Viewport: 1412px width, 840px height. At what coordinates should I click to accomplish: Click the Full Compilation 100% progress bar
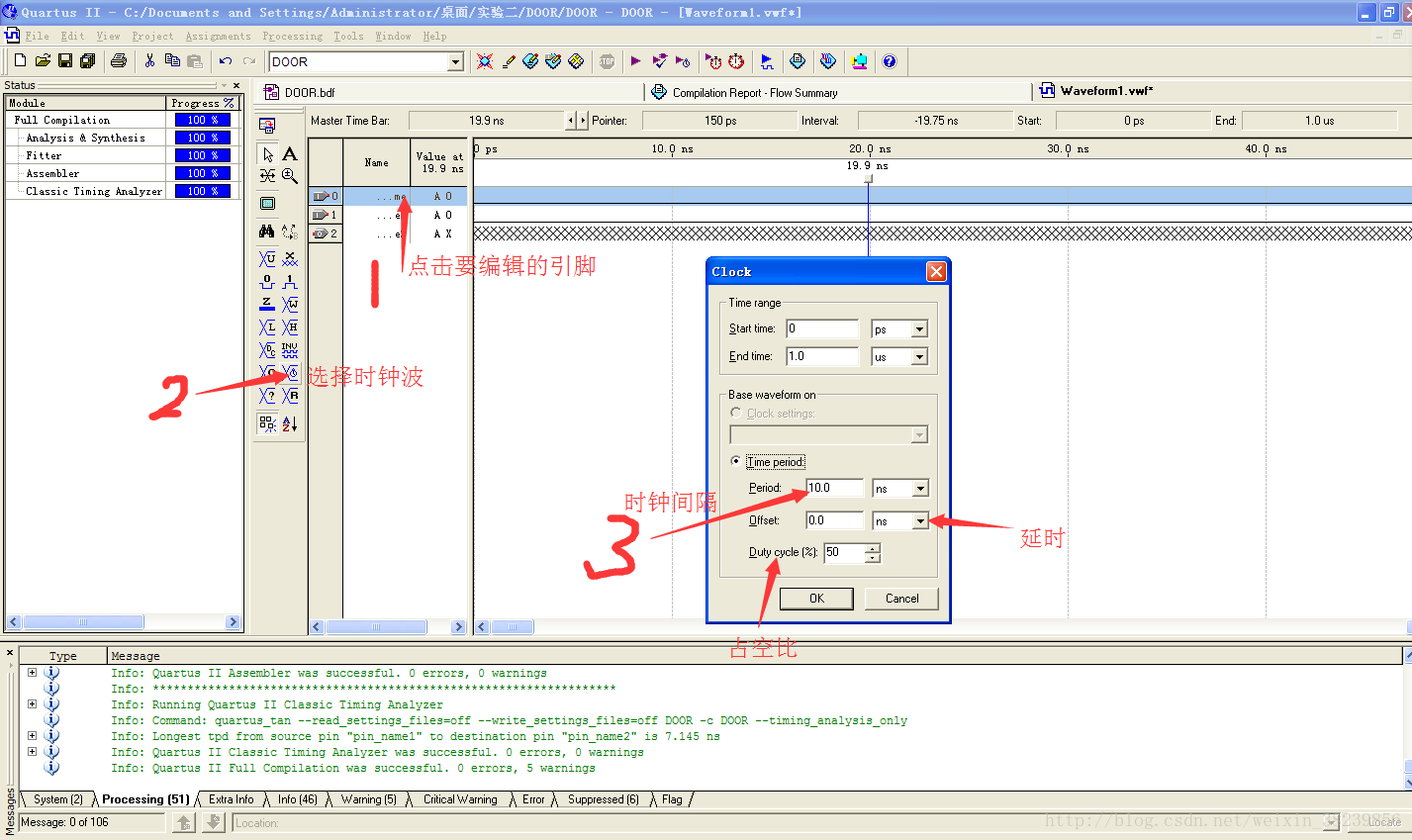[203, 120]
